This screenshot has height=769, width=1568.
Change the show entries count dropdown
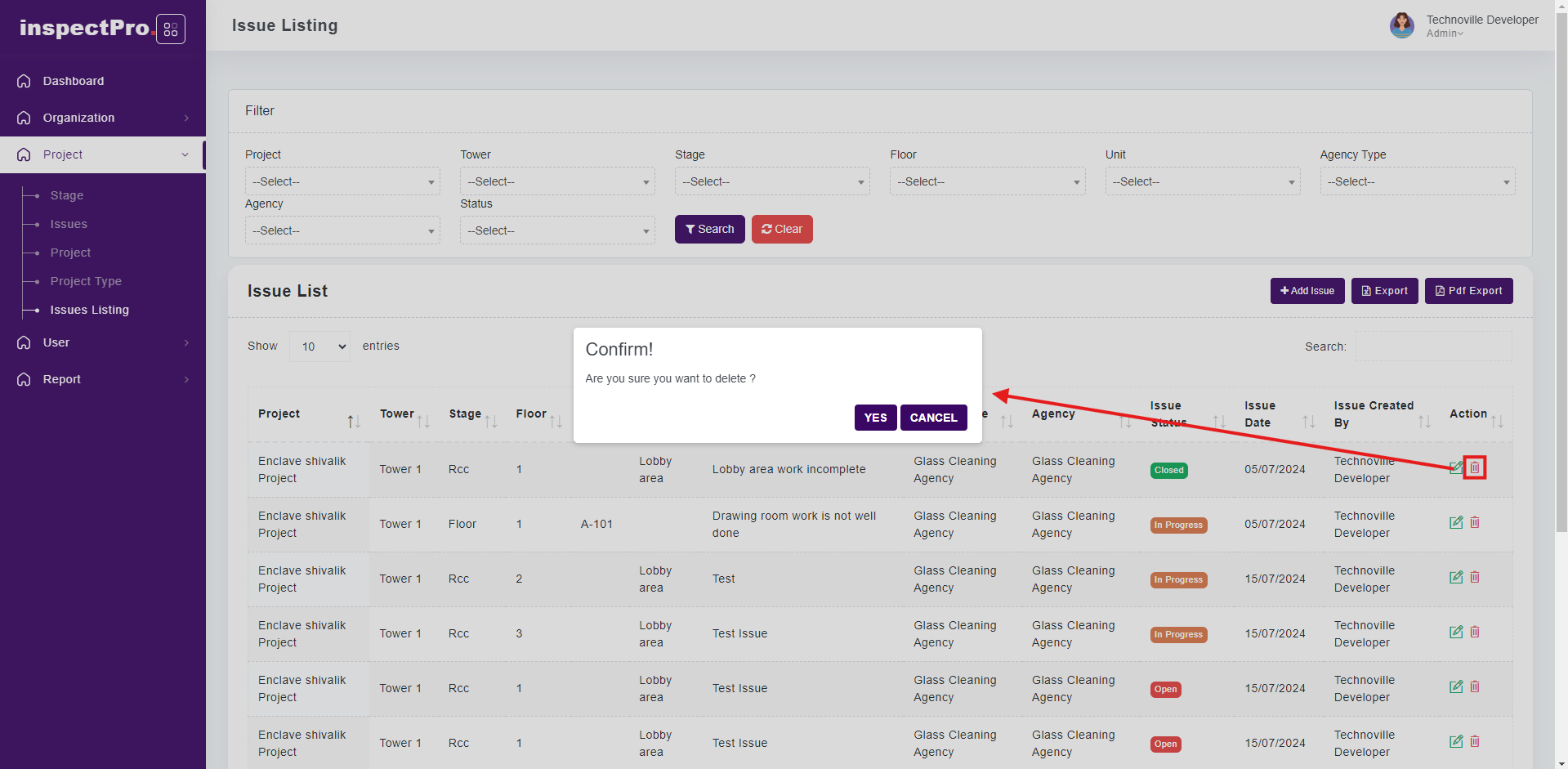(x=319, y=346)
